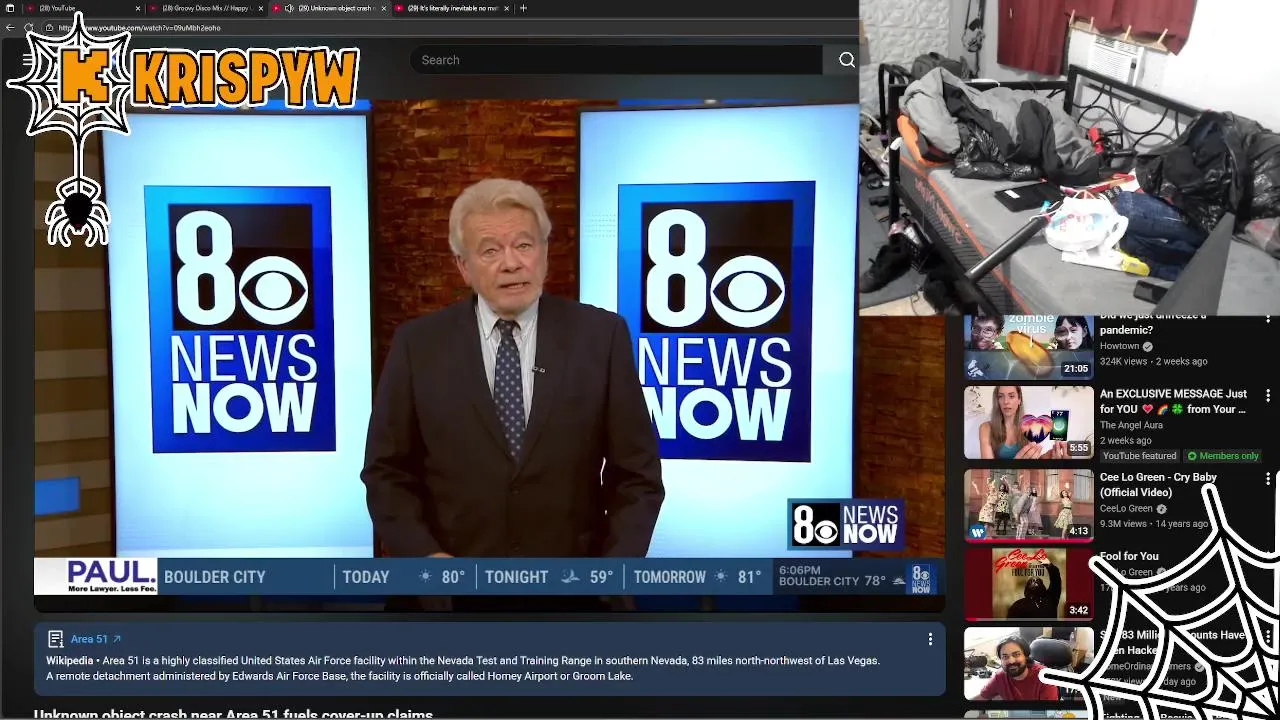The width and height of the screenshot is (1280, 720).
Task: Open the "Fool for You" video title
Action: pos(1129,556)
